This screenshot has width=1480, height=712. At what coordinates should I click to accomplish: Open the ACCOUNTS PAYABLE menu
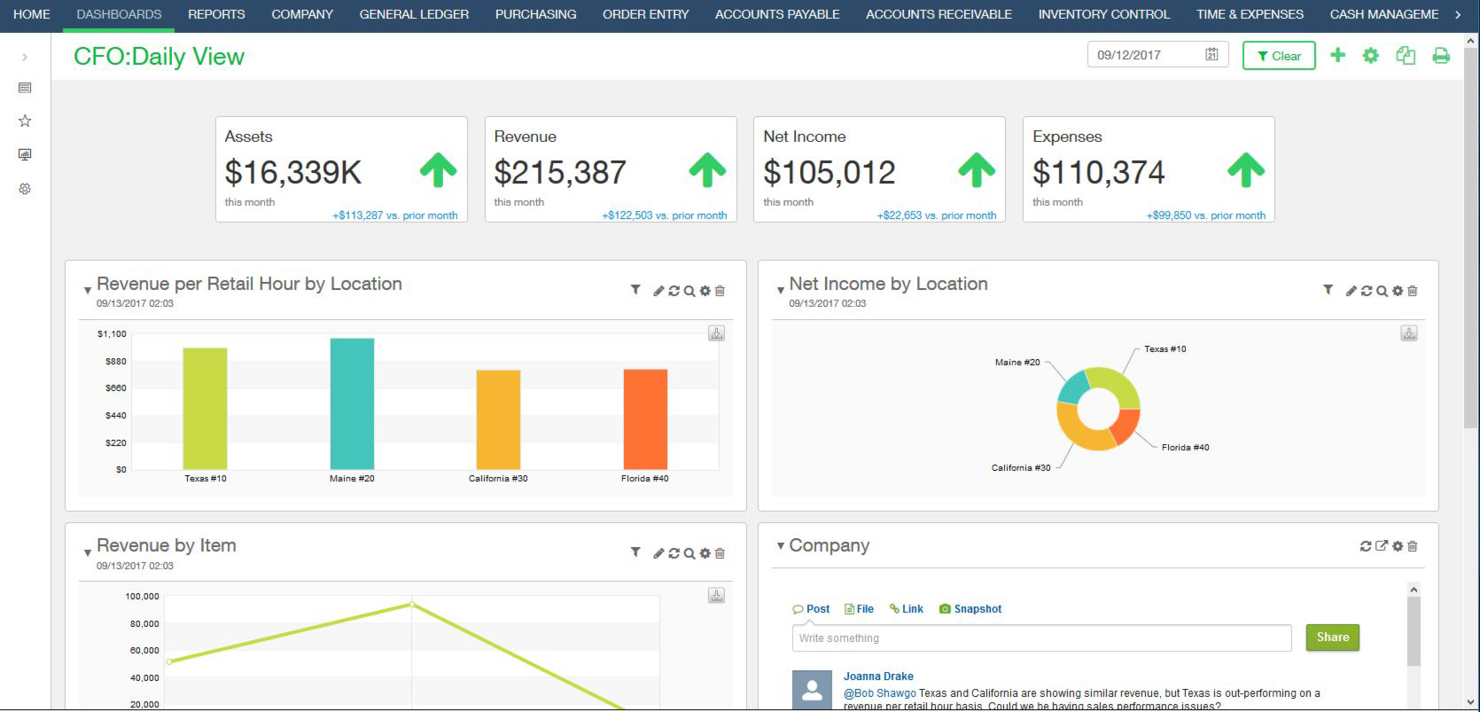click(x=777, y=14)
